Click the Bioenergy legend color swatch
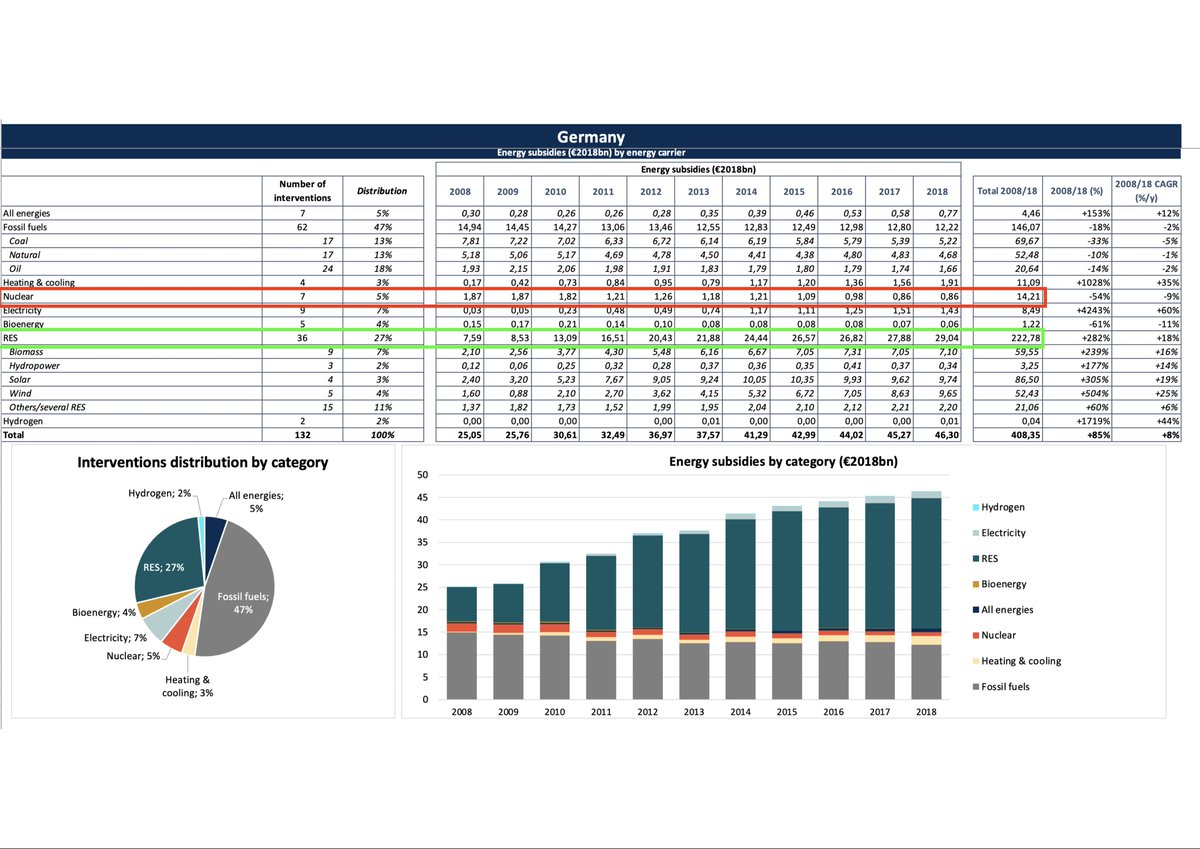 (976, 584)
